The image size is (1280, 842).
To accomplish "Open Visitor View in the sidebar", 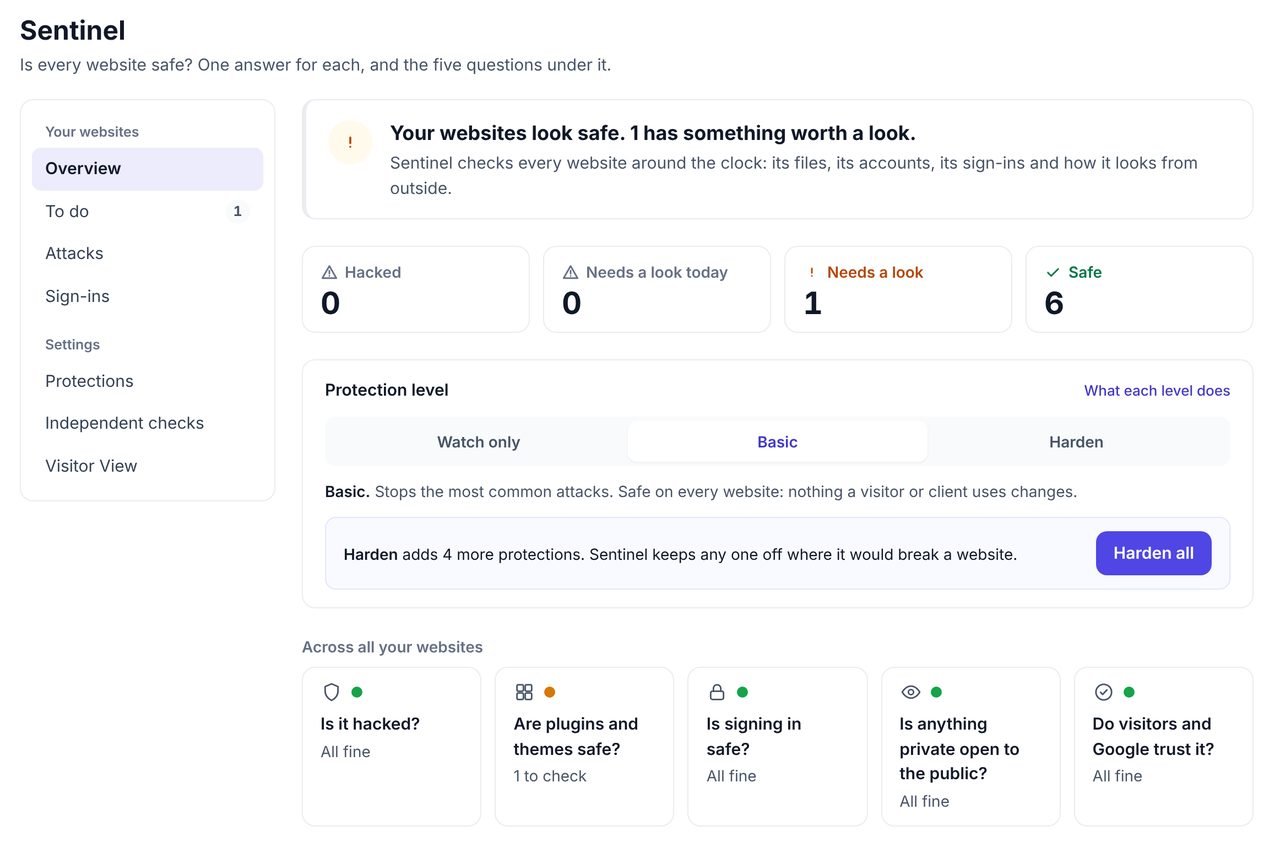I will (148, 466).
